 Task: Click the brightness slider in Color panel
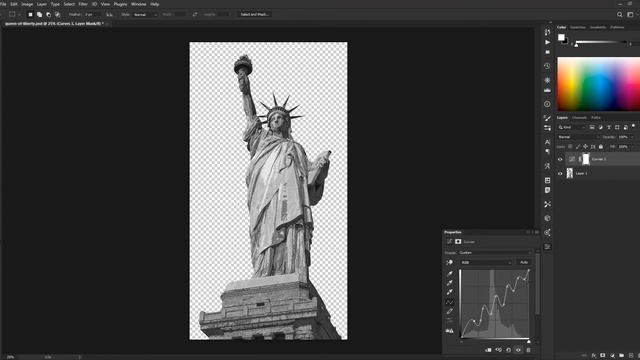click(600, 42)
